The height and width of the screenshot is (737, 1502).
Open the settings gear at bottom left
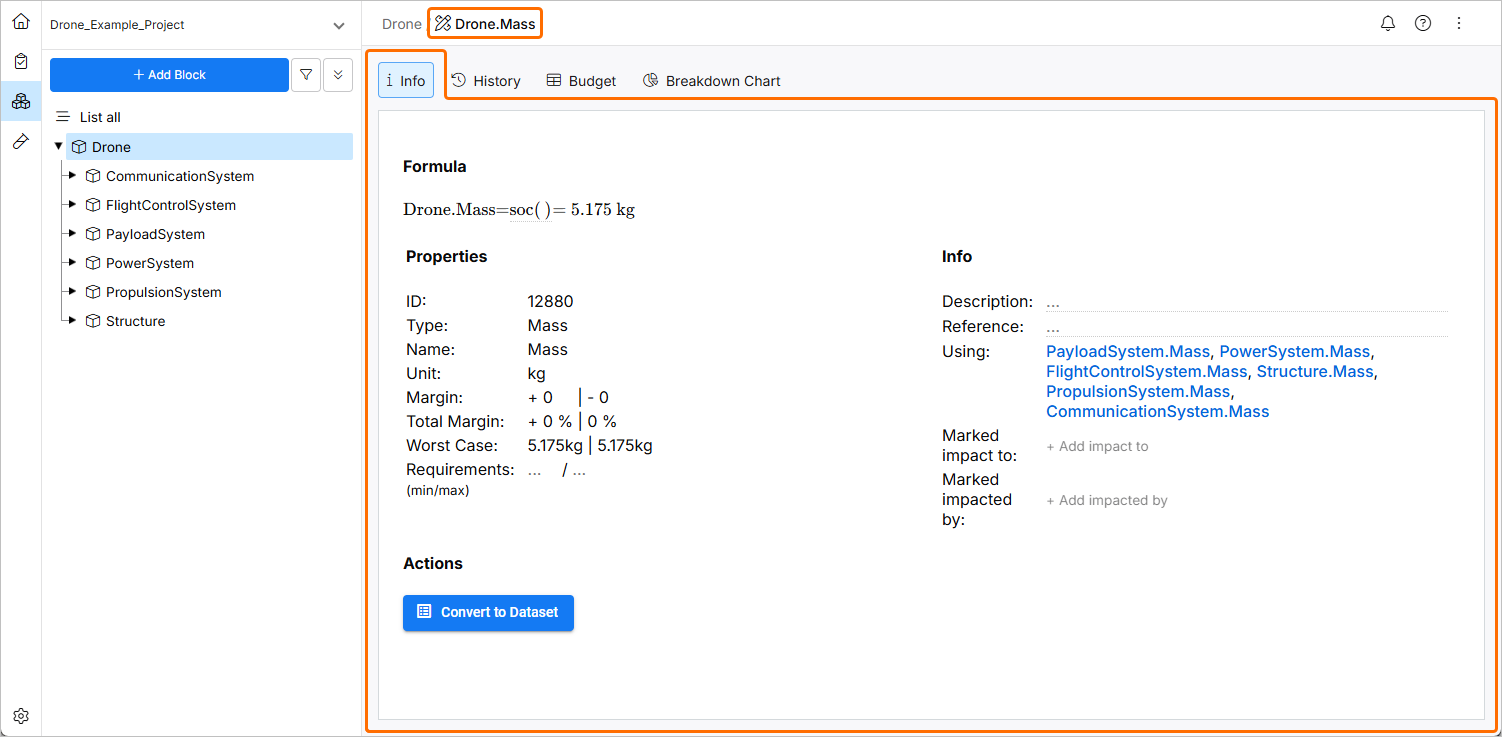pos(21,716)
